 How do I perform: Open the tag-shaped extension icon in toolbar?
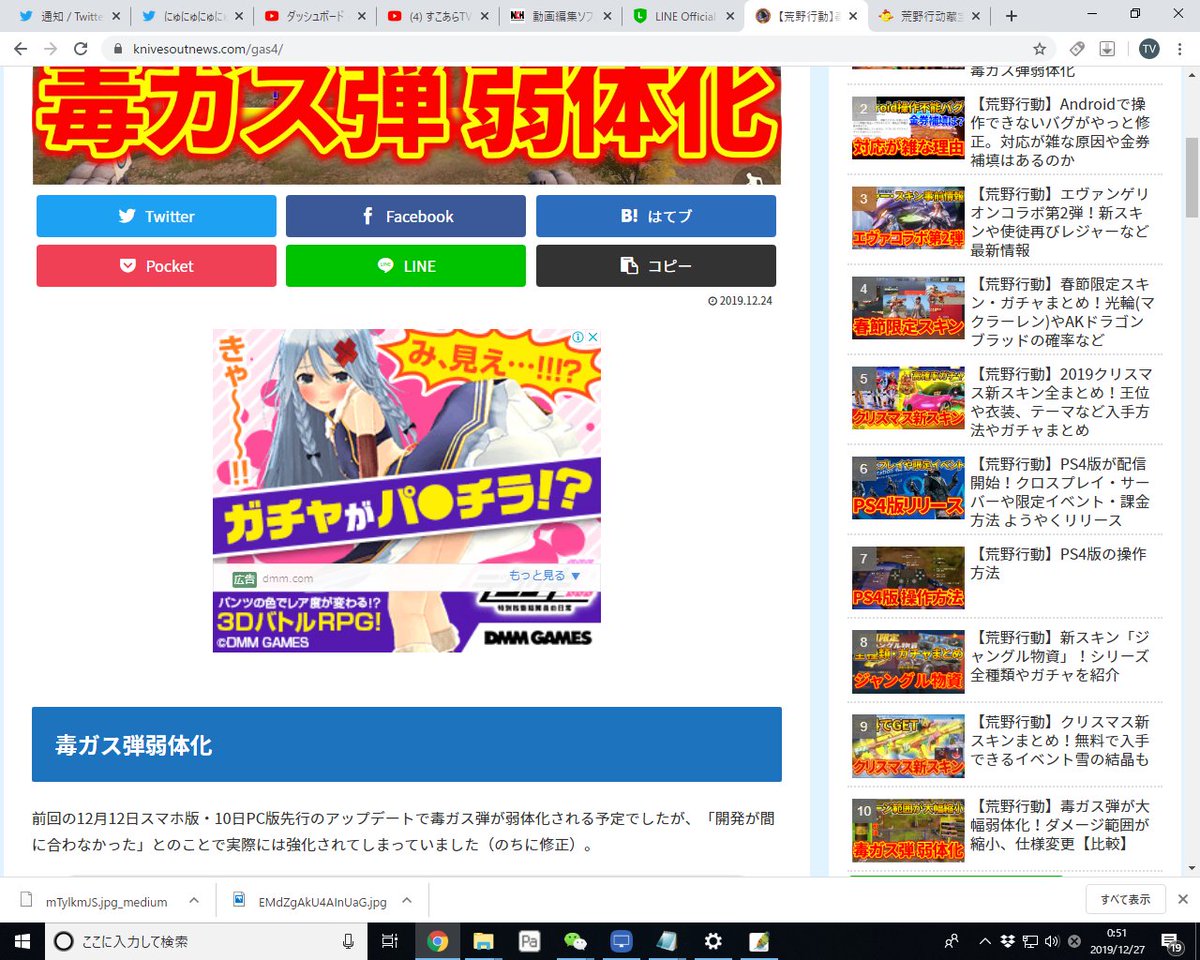tap(1077, 48)
